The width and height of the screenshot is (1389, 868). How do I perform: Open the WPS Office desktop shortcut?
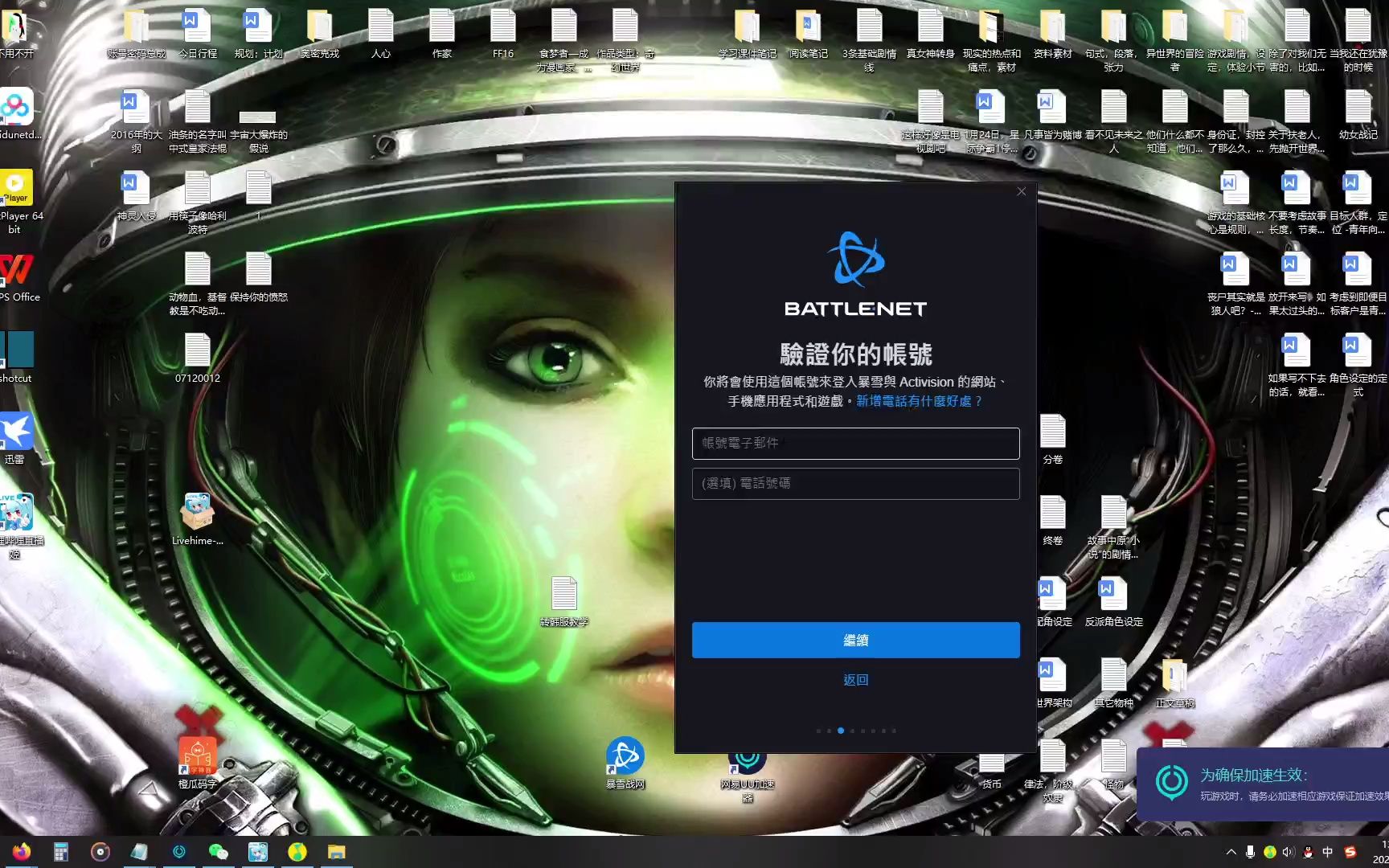[18, 276]
